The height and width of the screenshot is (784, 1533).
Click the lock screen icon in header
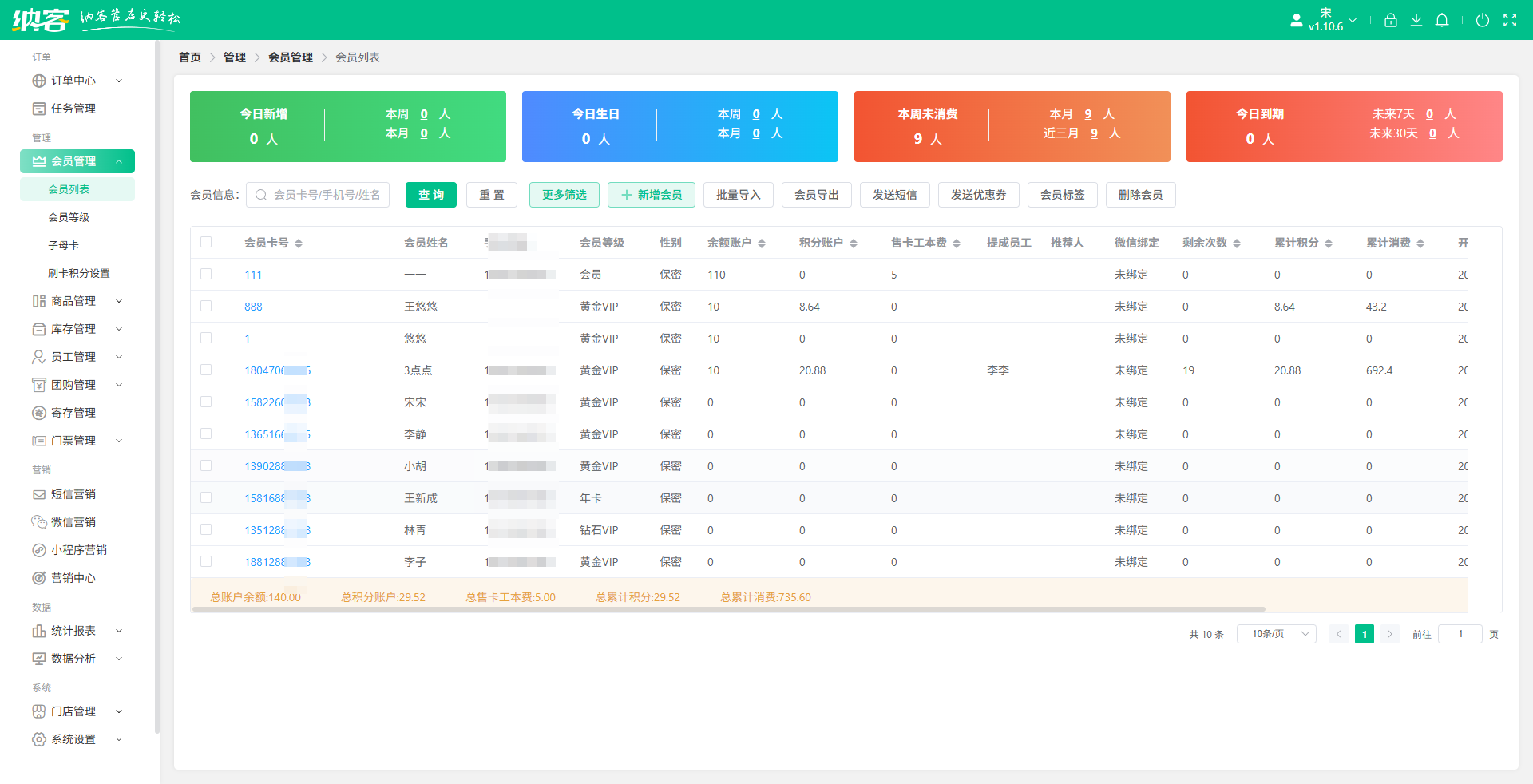coord(1390,20)
